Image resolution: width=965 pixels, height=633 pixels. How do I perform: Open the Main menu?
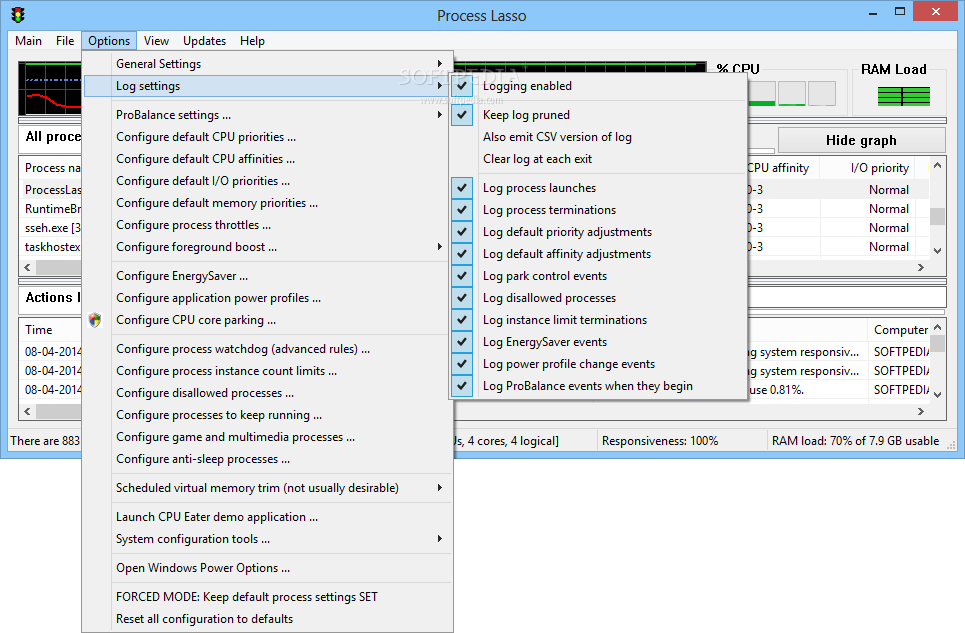pos(28,41)
